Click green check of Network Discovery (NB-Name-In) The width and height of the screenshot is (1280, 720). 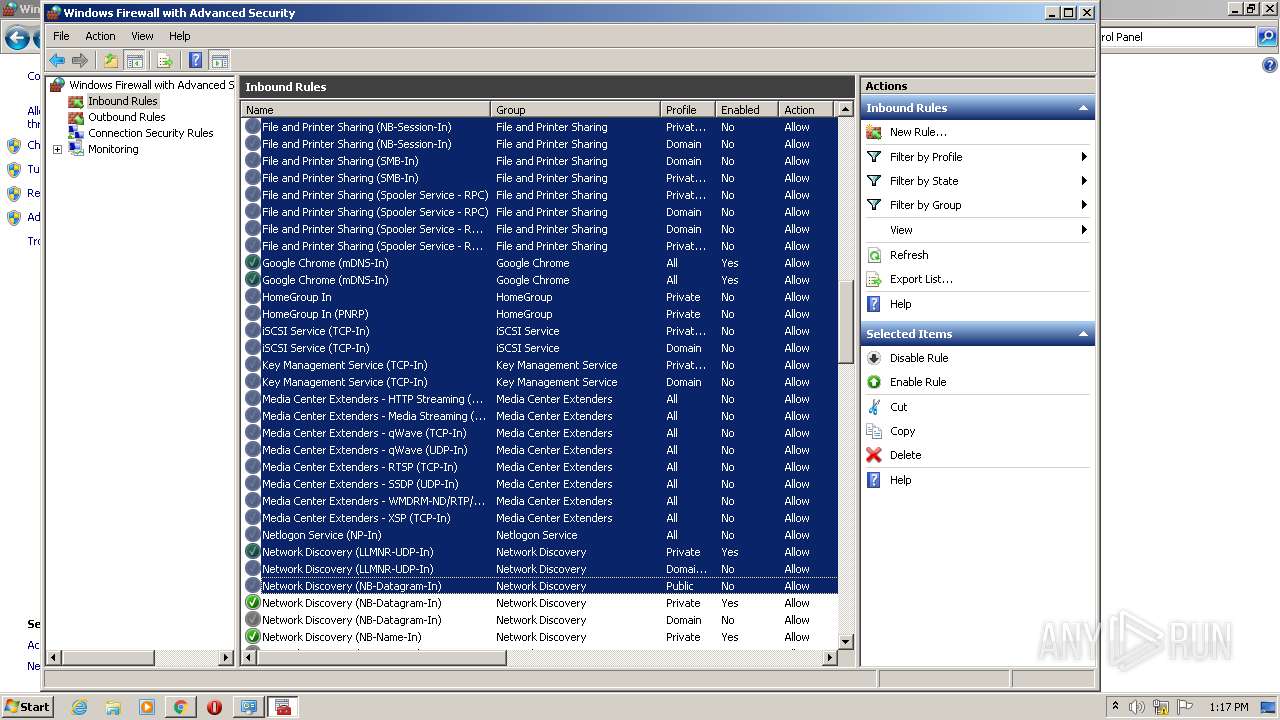pyautogui.click(x=253, y=637)
